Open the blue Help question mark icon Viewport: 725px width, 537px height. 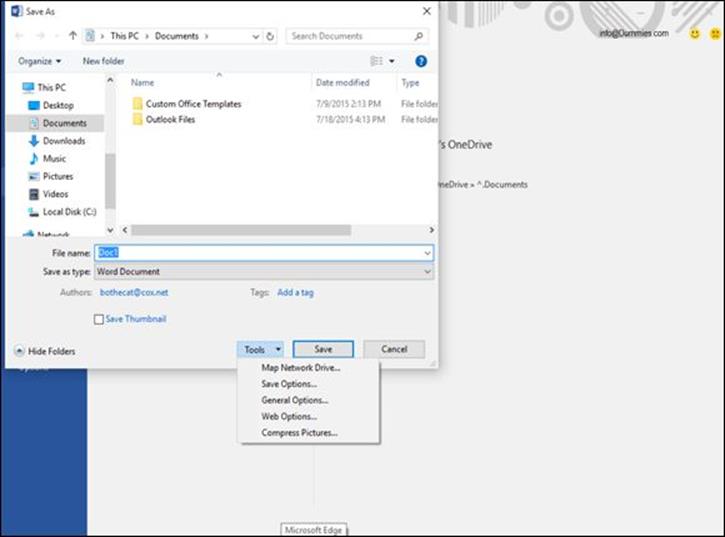point(421,61)
